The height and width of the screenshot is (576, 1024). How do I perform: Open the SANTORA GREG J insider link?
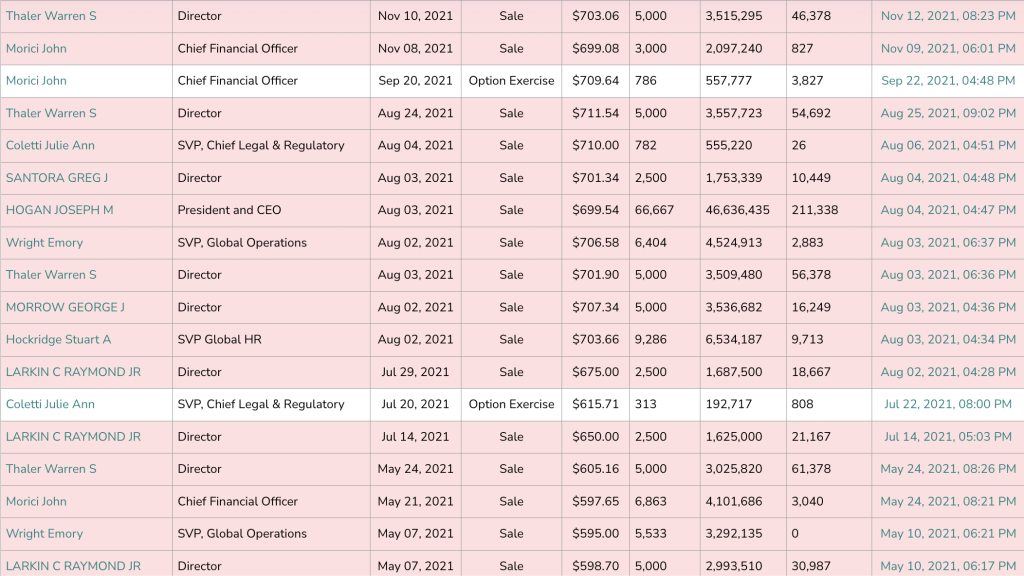point(57,178)
